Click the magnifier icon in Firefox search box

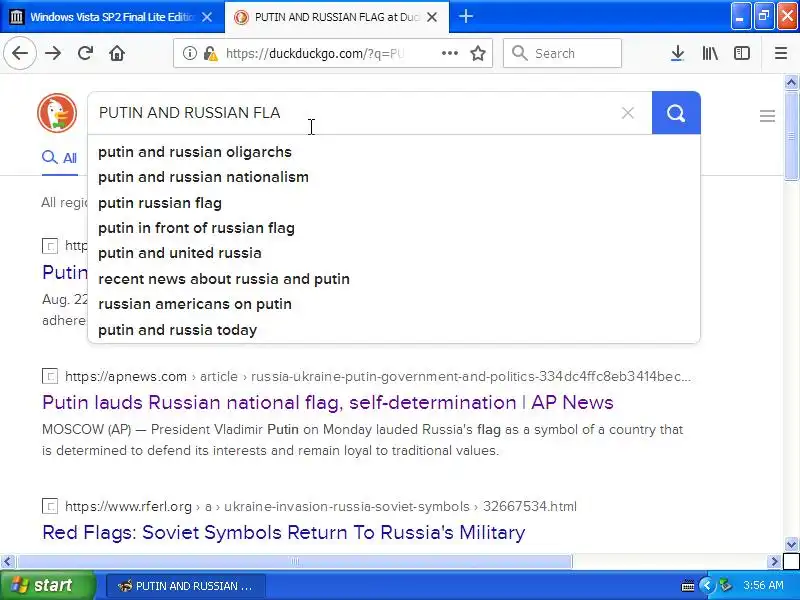(x=519, y=53)
